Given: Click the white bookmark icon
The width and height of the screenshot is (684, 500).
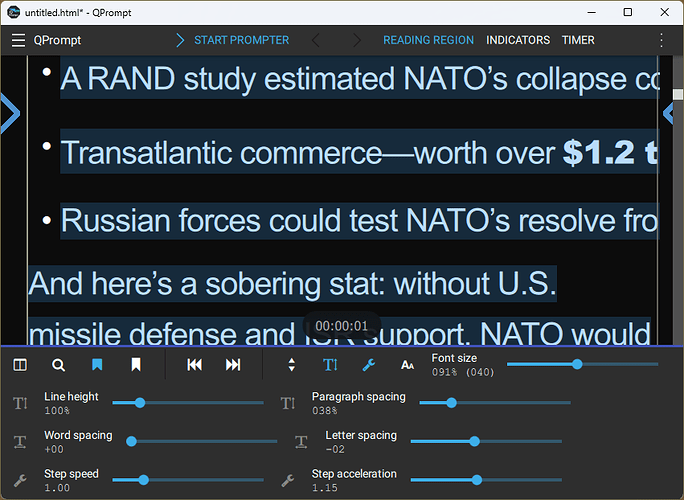Looking at the screenshot, I should click(136, 365).
